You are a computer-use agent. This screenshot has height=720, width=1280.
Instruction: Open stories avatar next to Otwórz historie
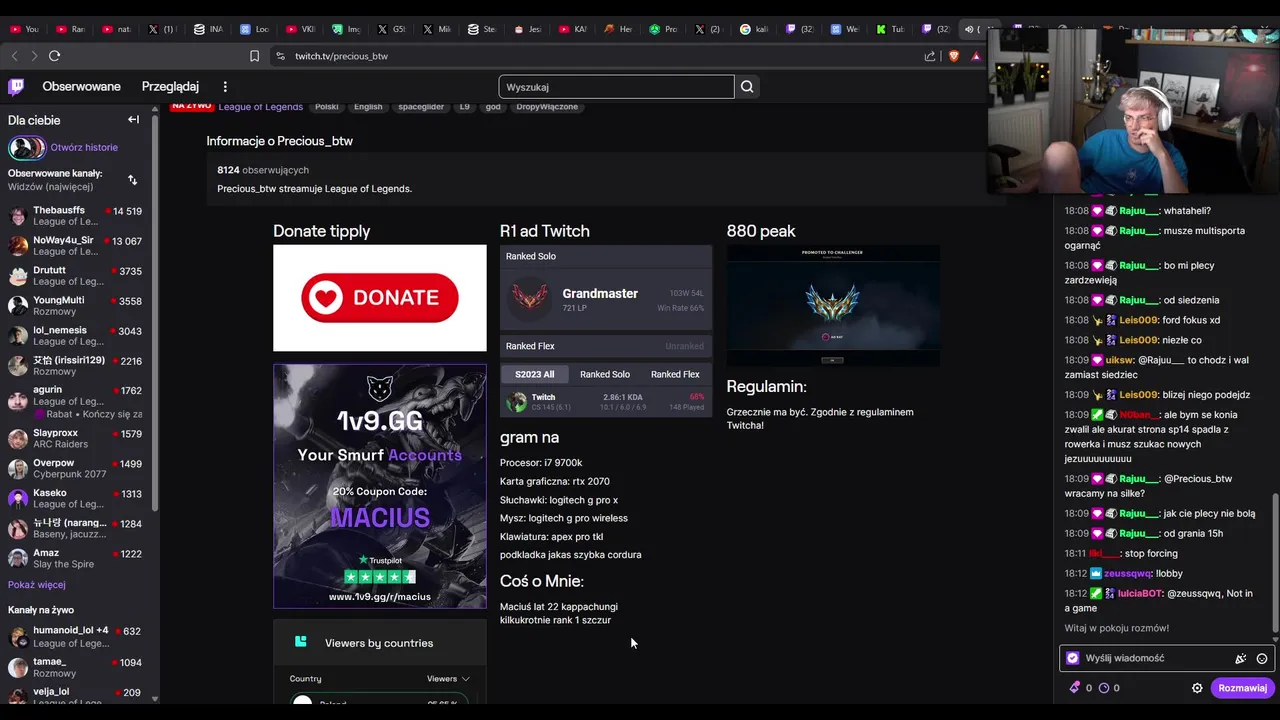(x=27, y=148)
